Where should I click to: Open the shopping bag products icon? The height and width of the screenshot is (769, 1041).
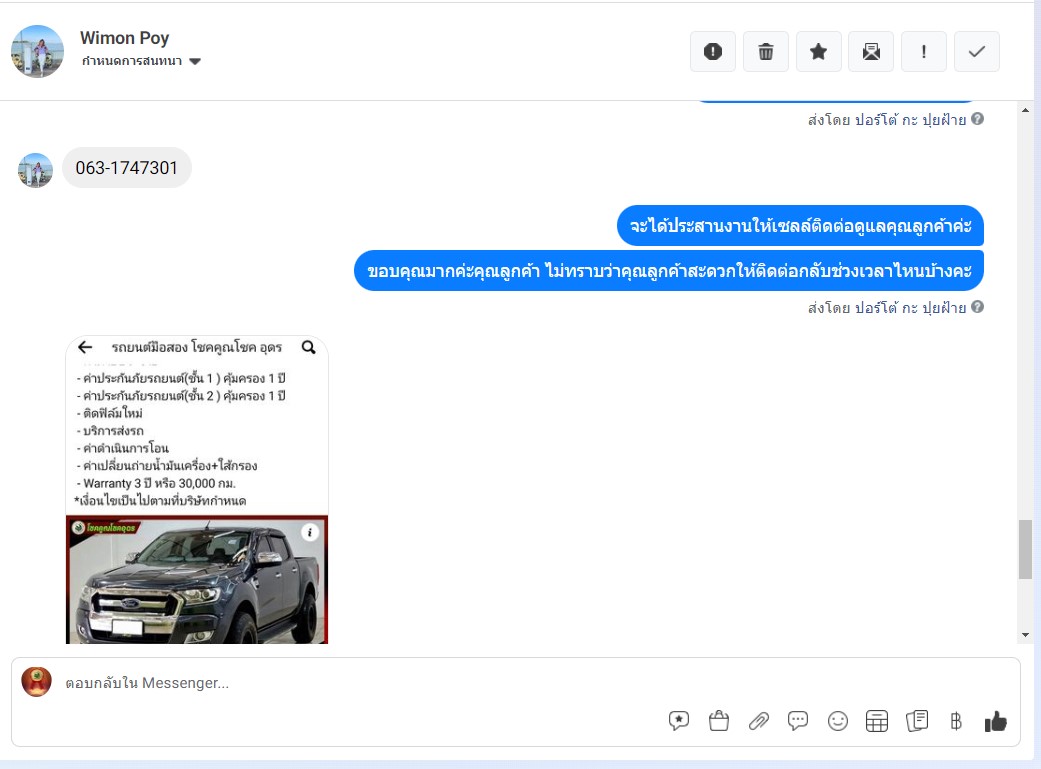click(x=718, y=721)
